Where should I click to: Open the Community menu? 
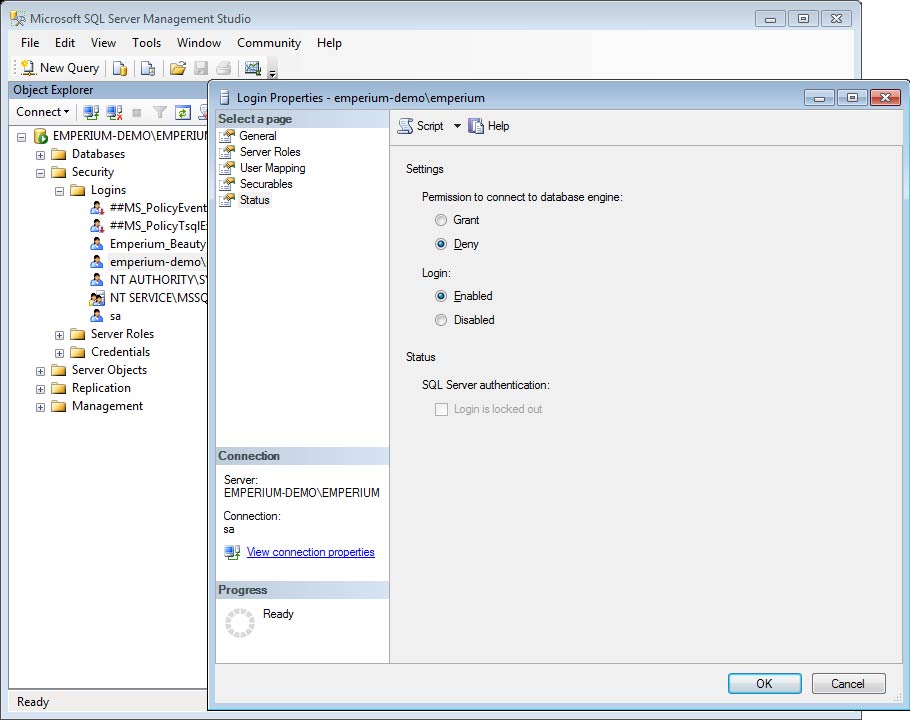268,43
